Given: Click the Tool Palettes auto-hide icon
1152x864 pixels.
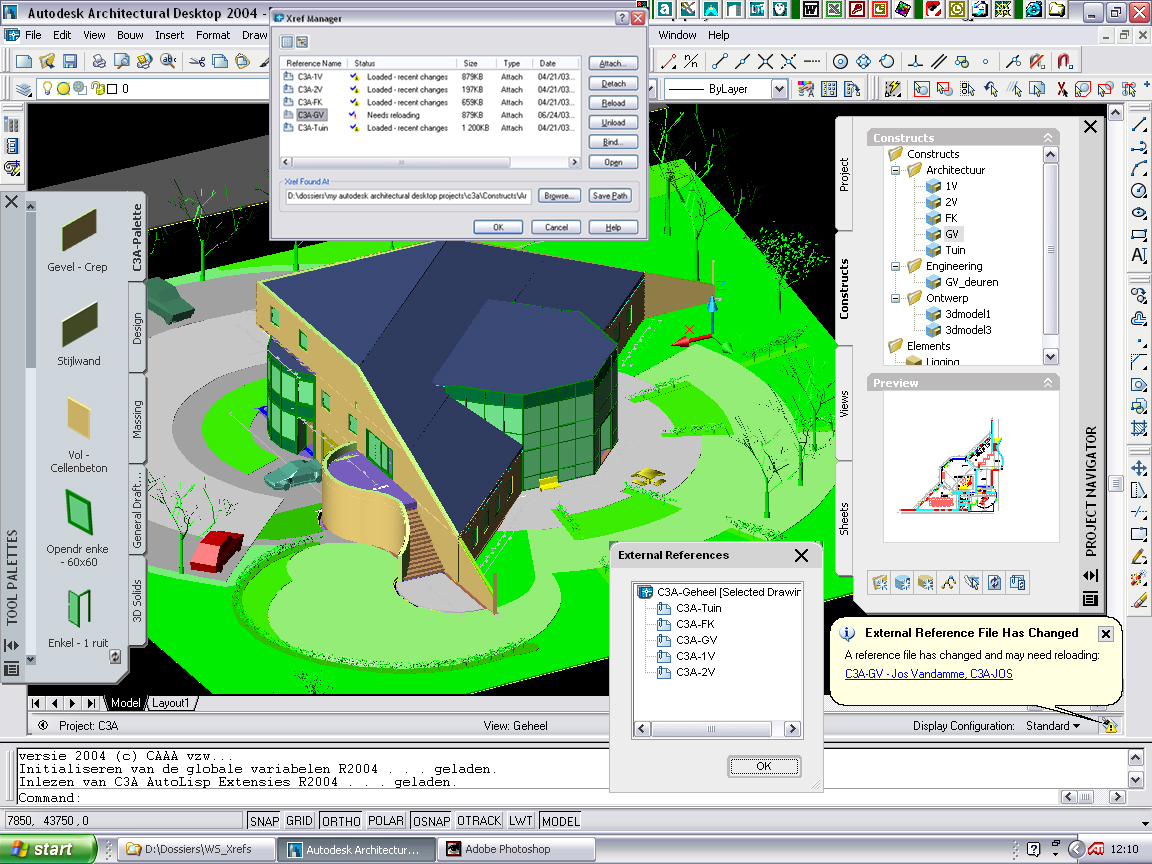Looking at the screenshot, I should 12,645.
